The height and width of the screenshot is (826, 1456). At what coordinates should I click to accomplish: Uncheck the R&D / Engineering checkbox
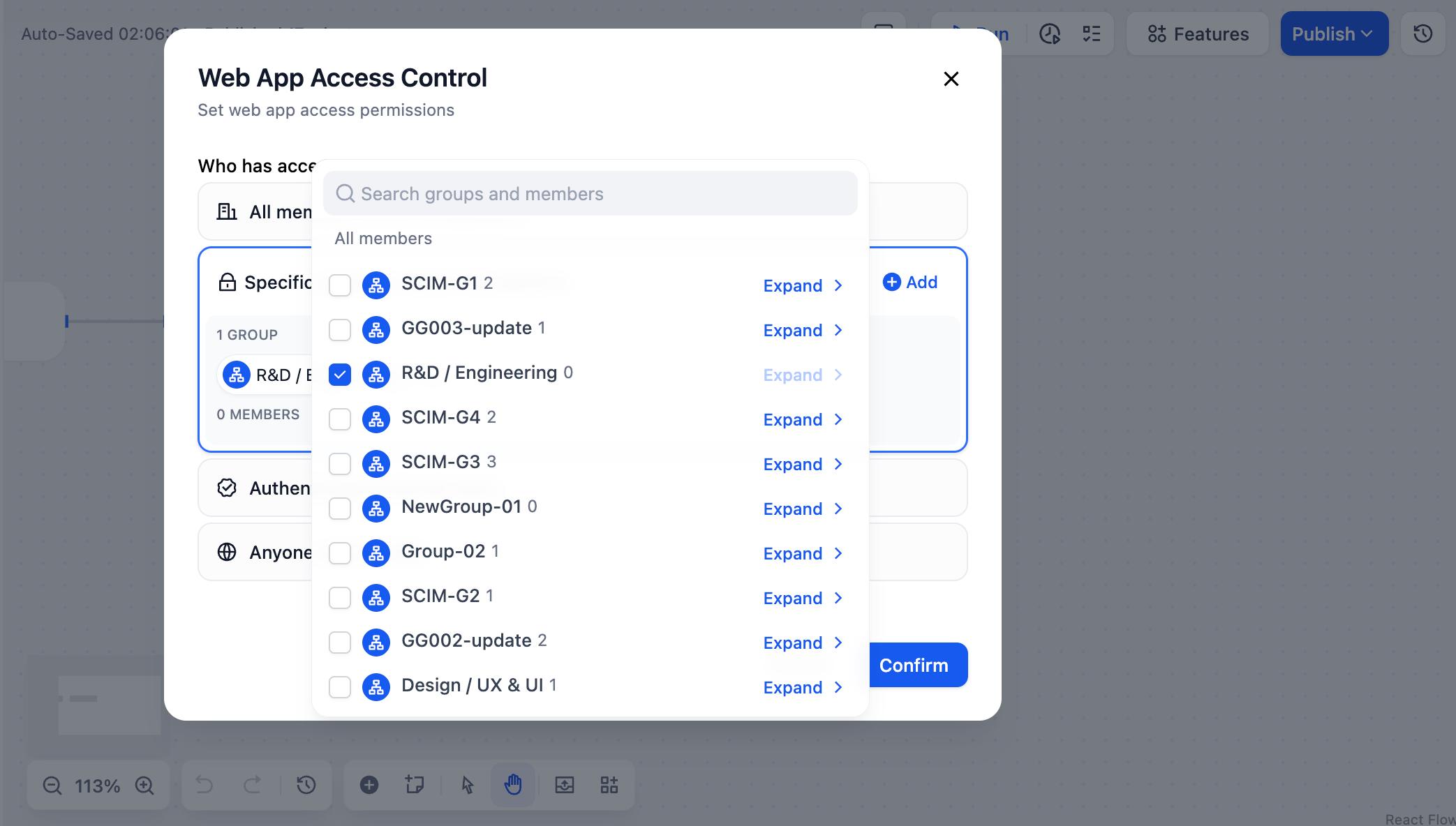[x=340, y=375]
